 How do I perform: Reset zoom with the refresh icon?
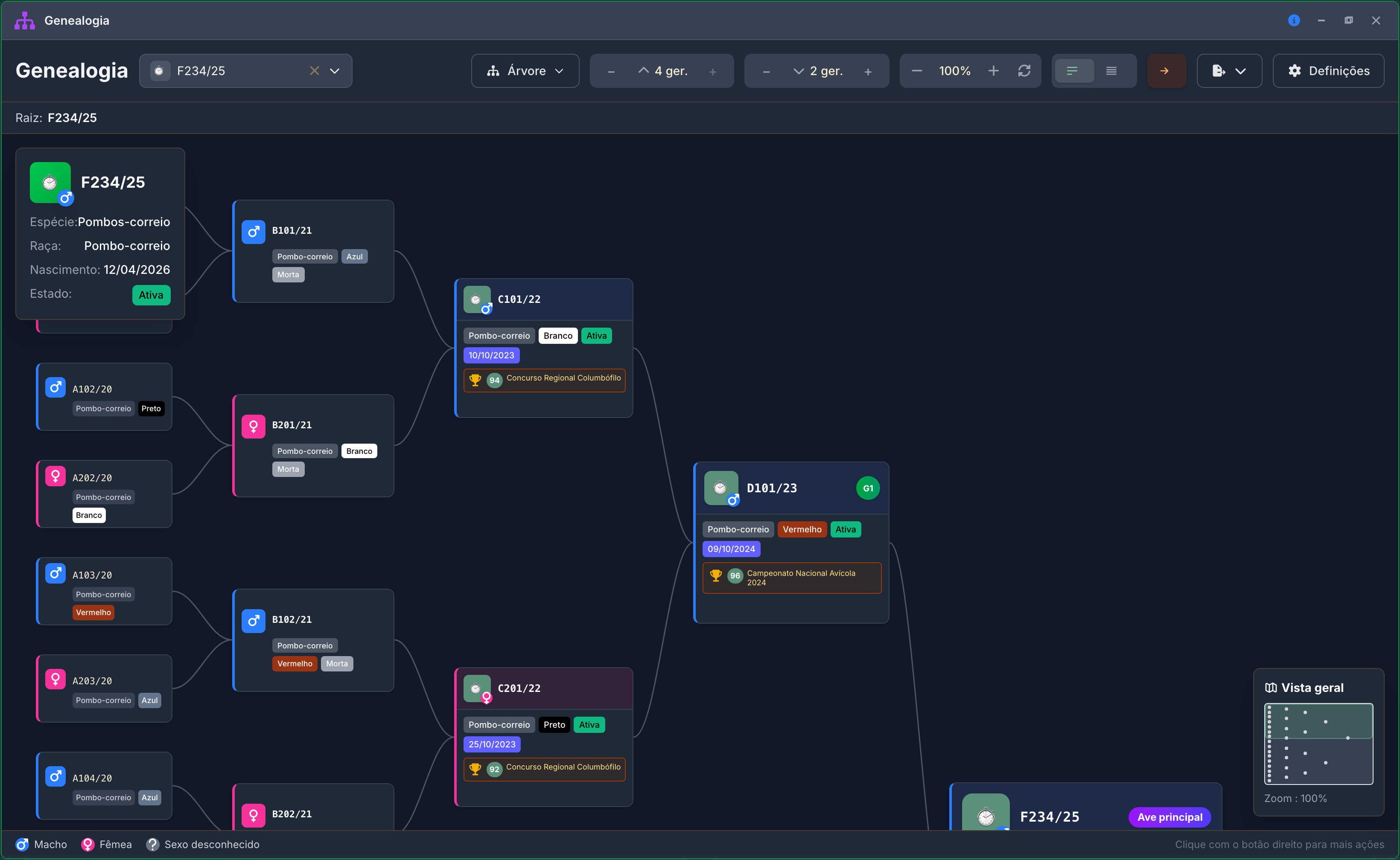1024,71
